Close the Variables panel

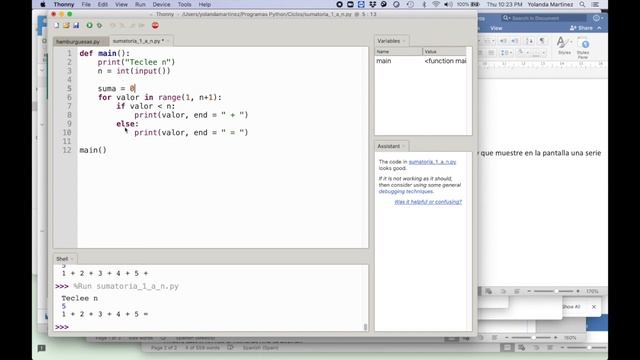[x=404, y=41]
